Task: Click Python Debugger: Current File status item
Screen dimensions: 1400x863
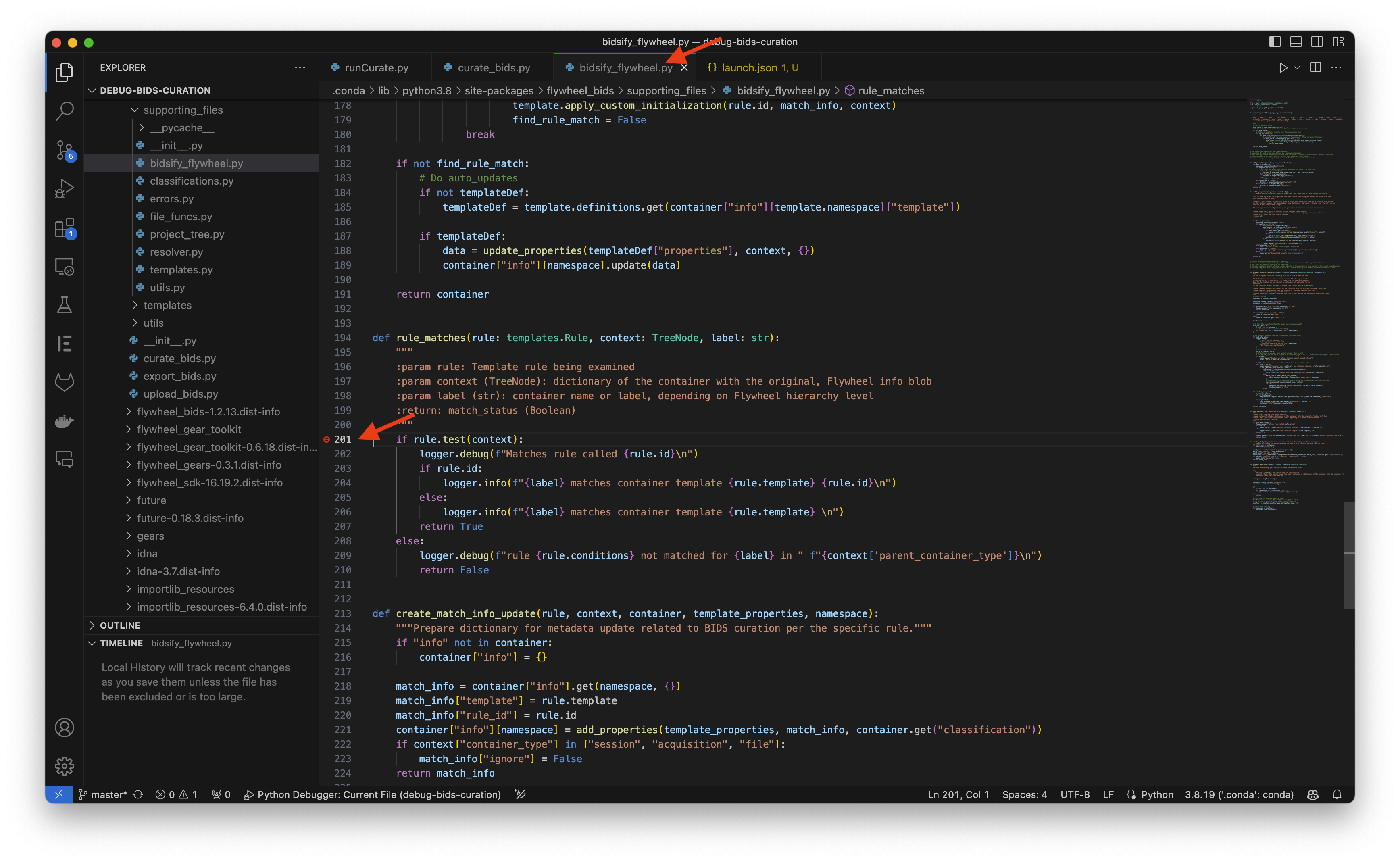Action: 372,794
